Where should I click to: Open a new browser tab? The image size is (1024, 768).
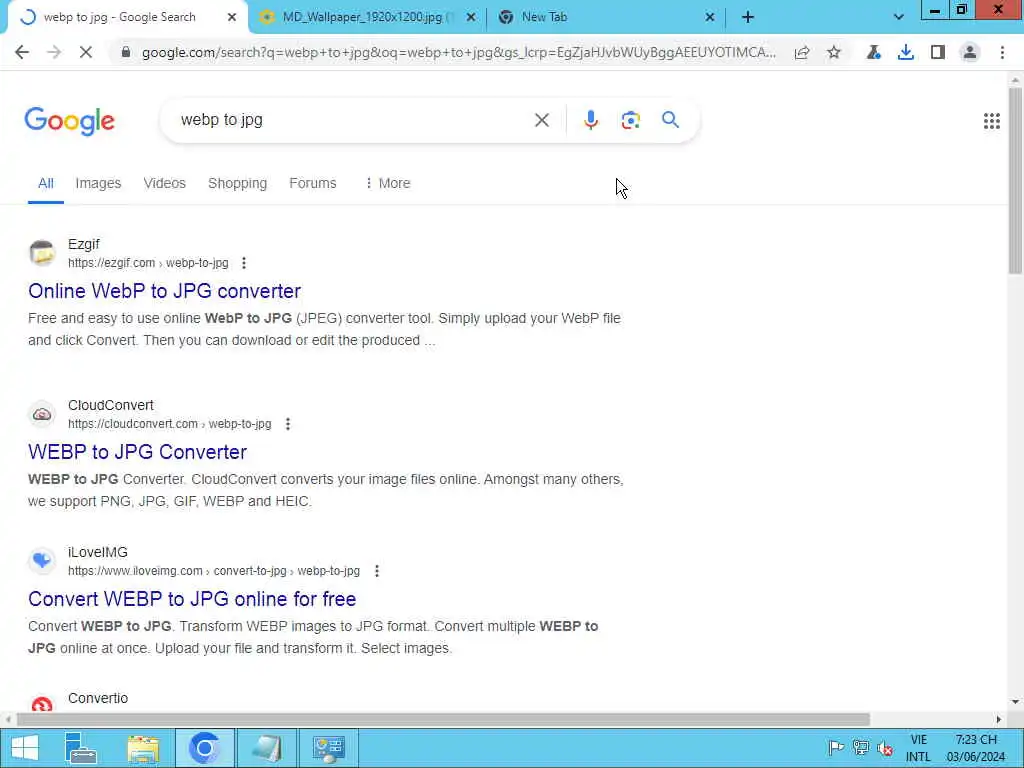[748, 18]
